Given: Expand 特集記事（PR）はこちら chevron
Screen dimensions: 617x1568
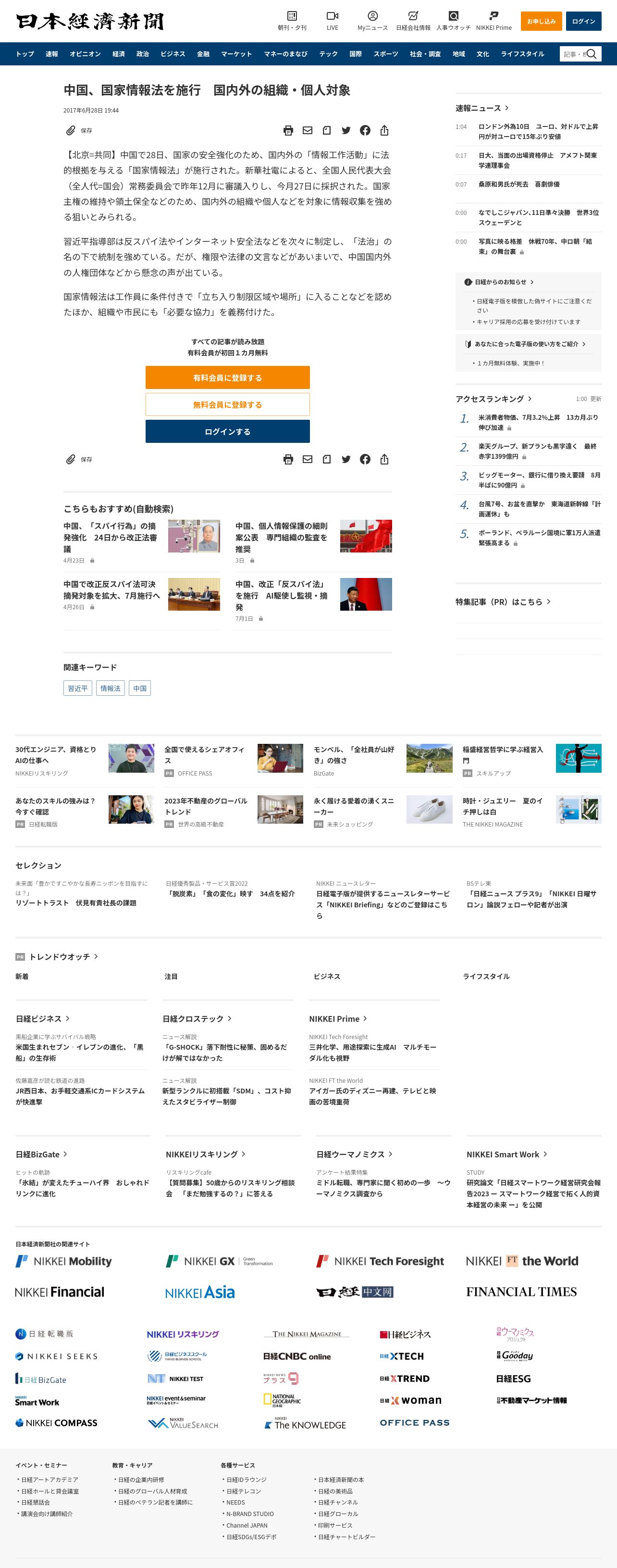Looking at the screenshot, I should pos(548,602).
